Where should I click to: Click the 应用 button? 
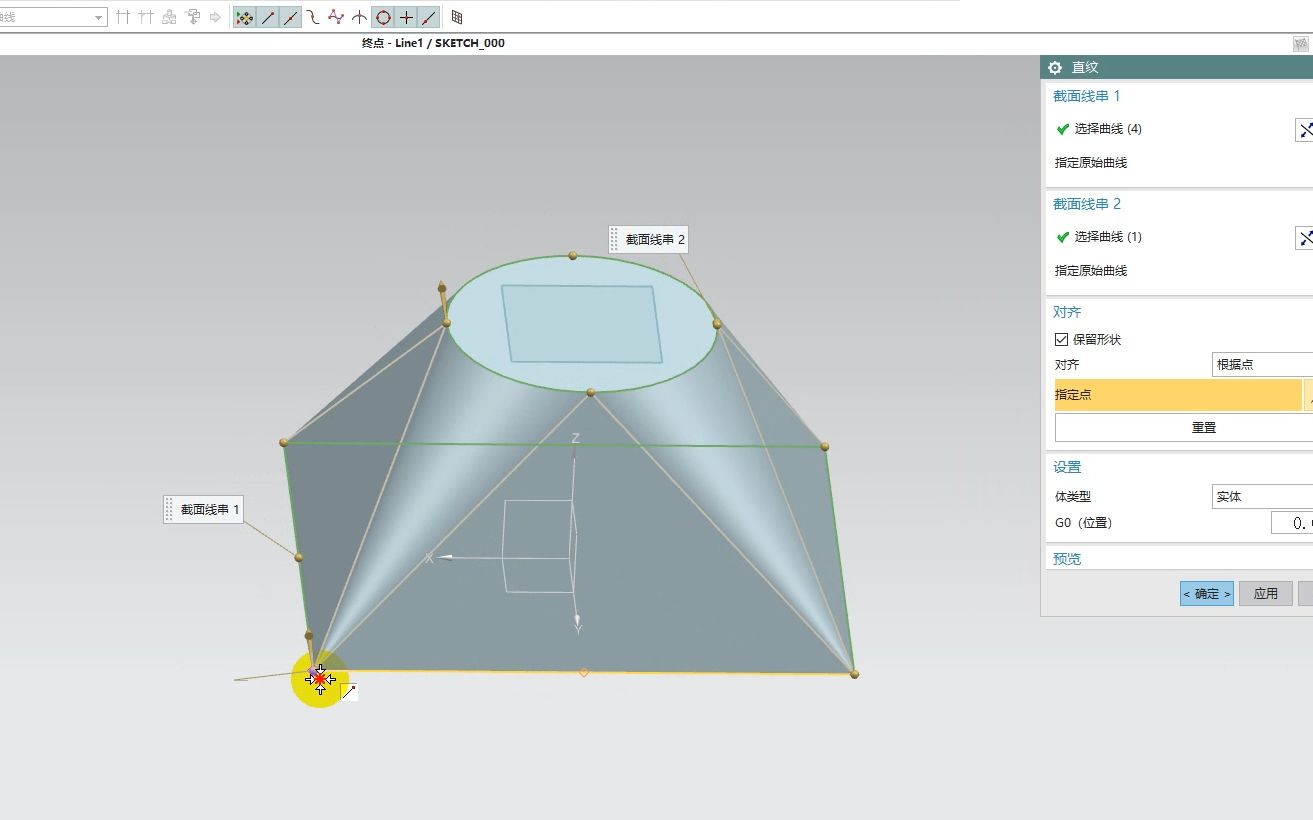1266,593
